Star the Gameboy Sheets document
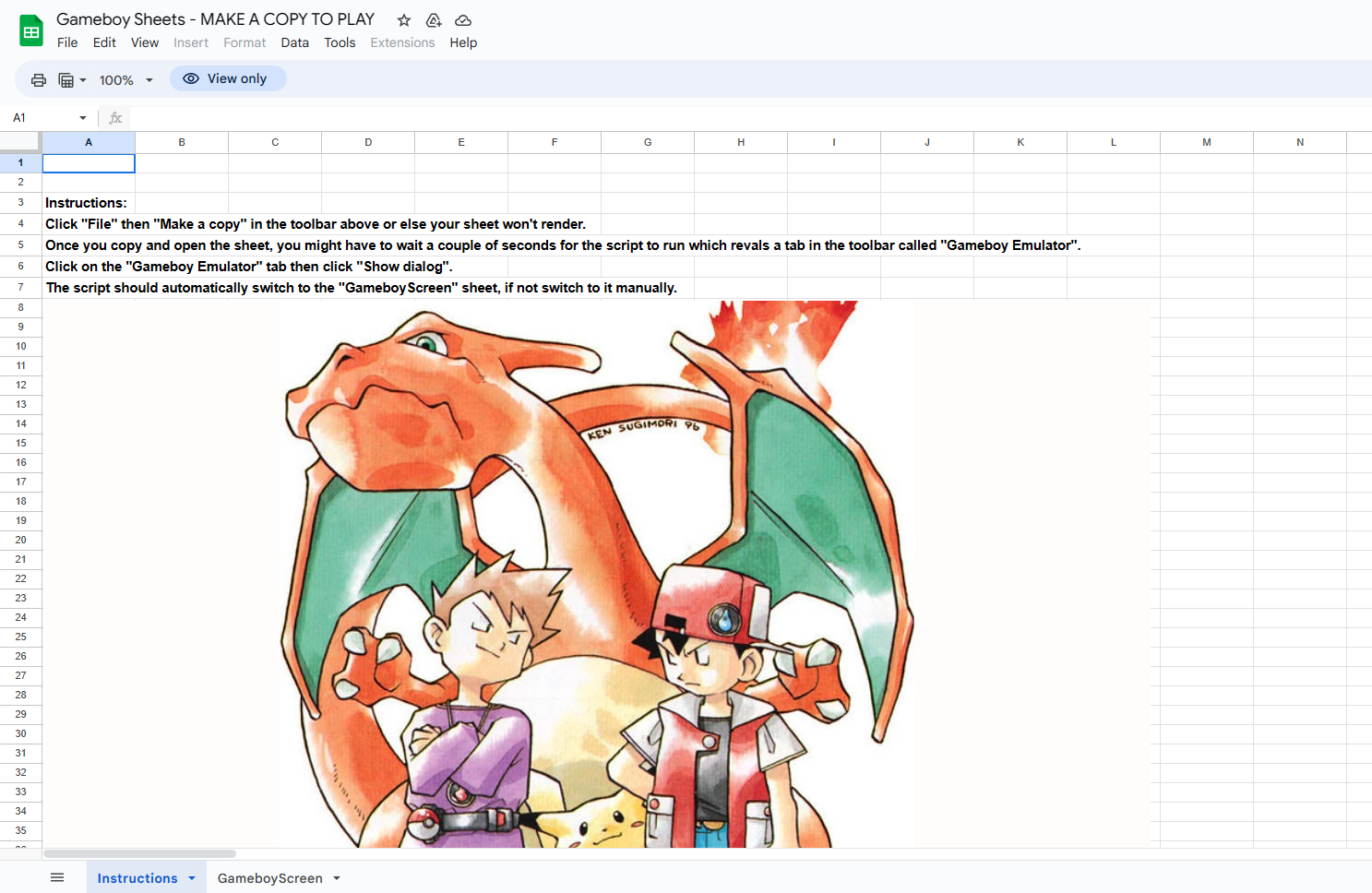The height and width of the screenshot is (893, 1372). click(x=404, y=20)
